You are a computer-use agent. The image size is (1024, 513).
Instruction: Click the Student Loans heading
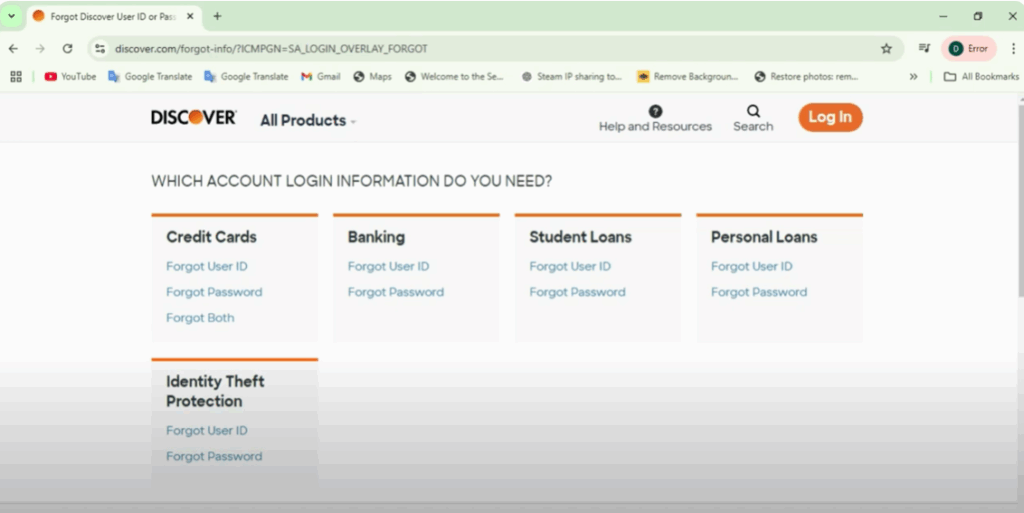pos(580,237)
